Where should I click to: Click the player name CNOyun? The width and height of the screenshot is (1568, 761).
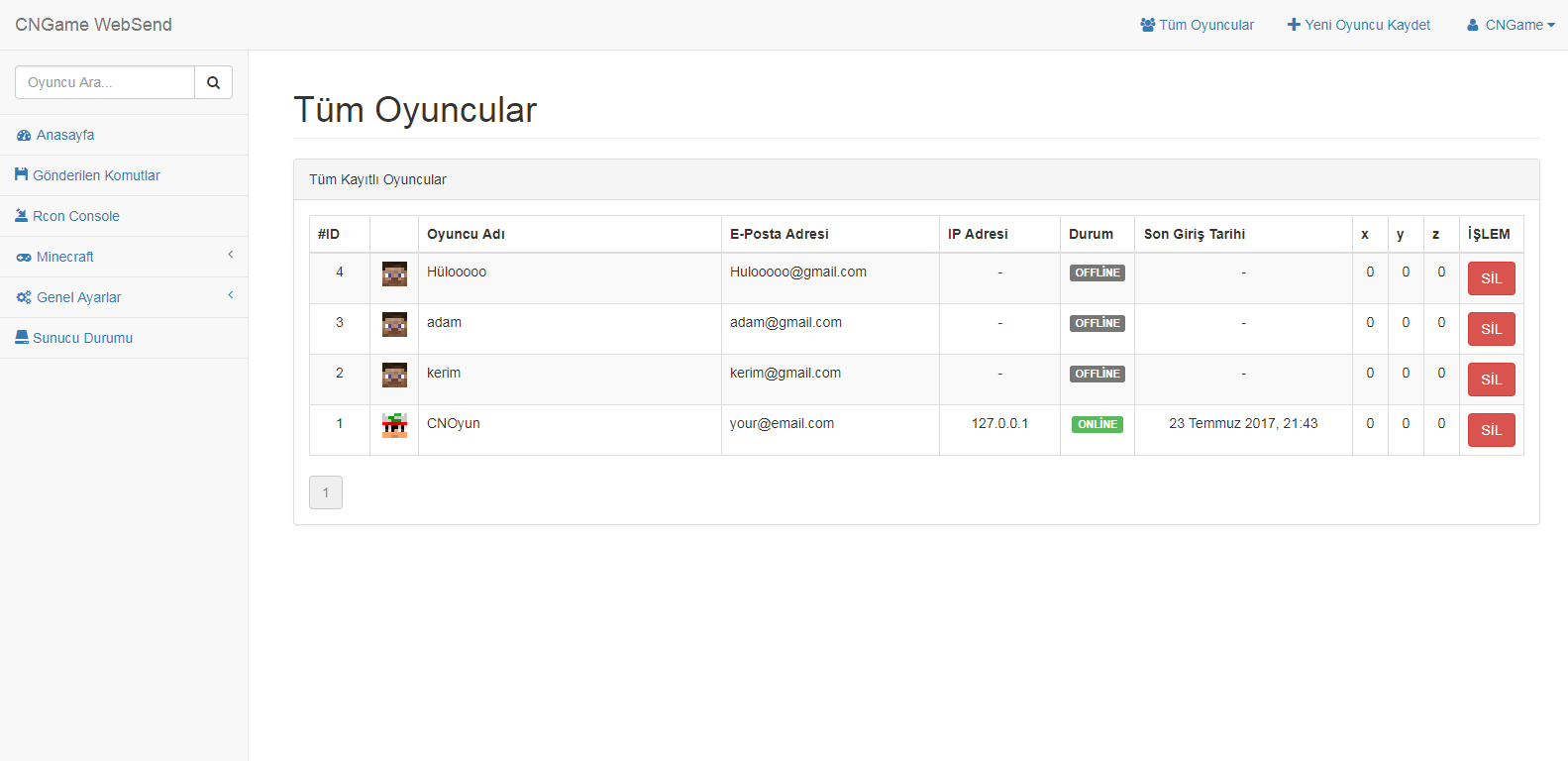(x=454, y=423)
